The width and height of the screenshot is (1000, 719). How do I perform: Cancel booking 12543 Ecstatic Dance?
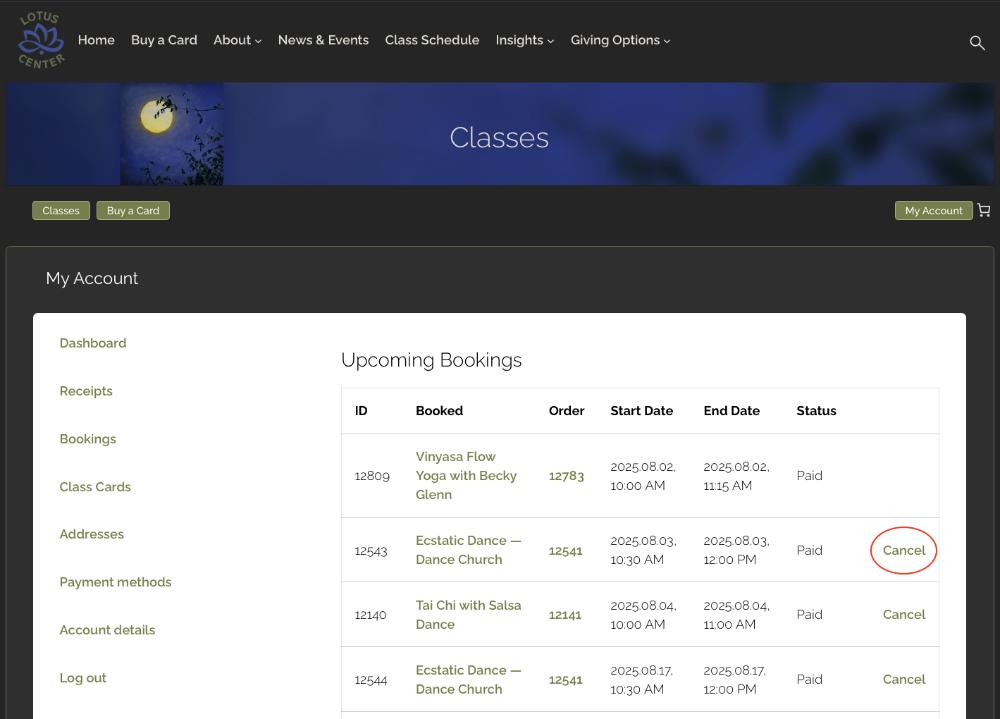click(904, 550)
